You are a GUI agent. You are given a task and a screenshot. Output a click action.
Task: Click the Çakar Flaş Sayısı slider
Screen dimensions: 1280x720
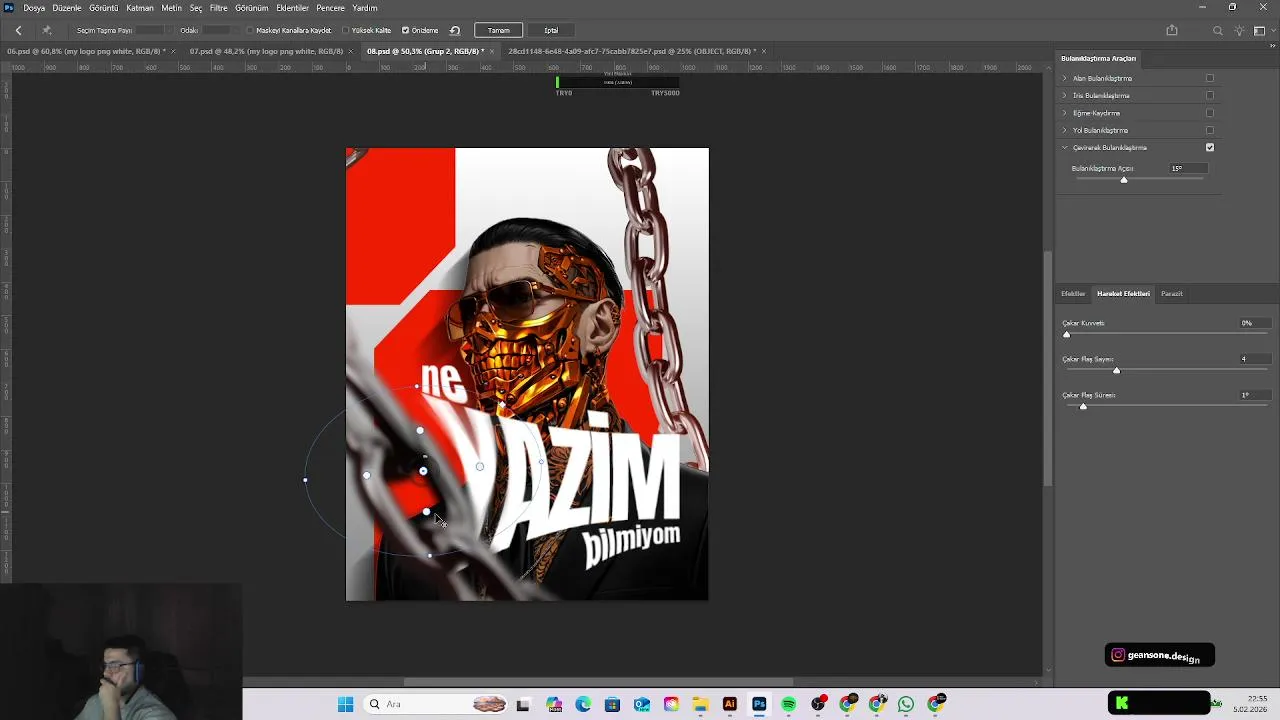point(1165,370)
